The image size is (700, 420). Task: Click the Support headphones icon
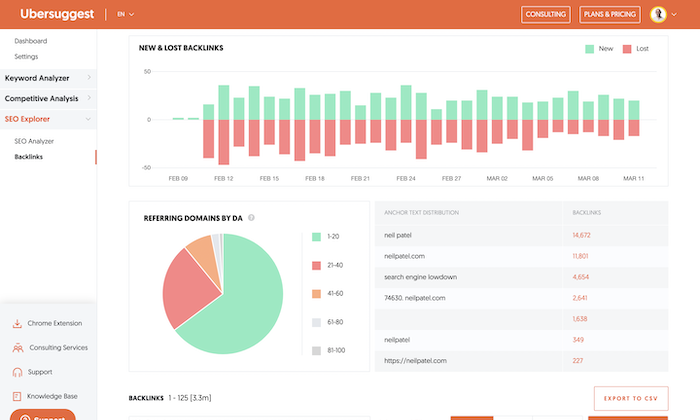17,372
